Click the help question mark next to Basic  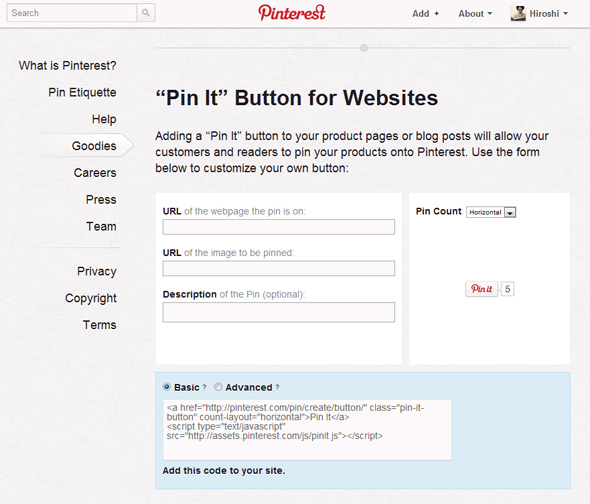[204, 387]
